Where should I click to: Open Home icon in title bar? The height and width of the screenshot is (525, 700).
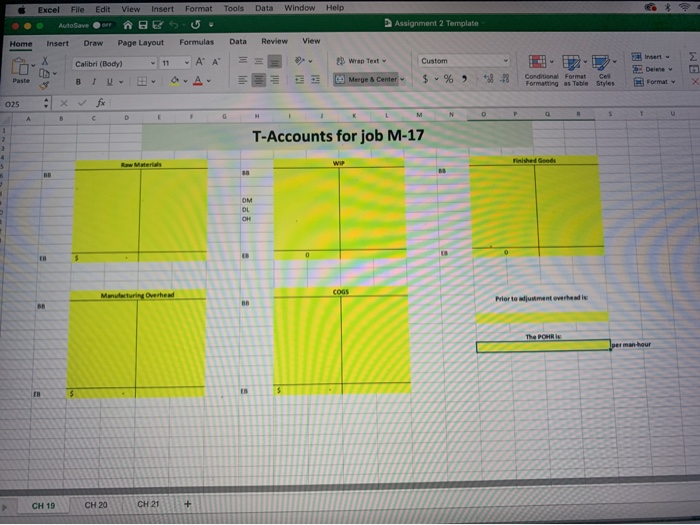pyautogui.click(x=128, y=25)
